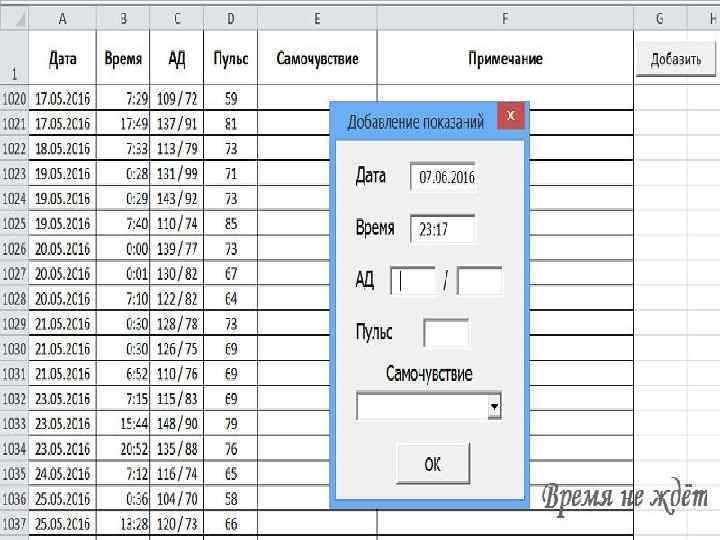Select the pressure cell 128 / 78
This screenshot has height=540, width=720.
[x=177, y=324]
